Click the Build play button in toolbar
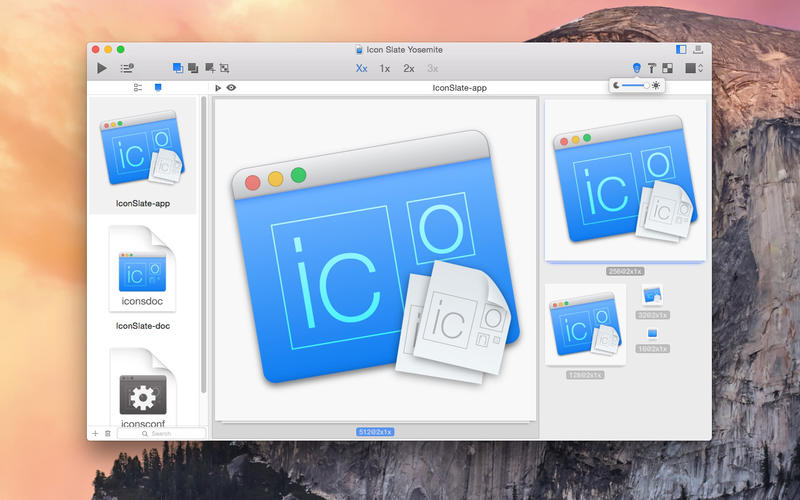Image resolution: width=800 pixels, height=500 pixels. pos(101,68)
